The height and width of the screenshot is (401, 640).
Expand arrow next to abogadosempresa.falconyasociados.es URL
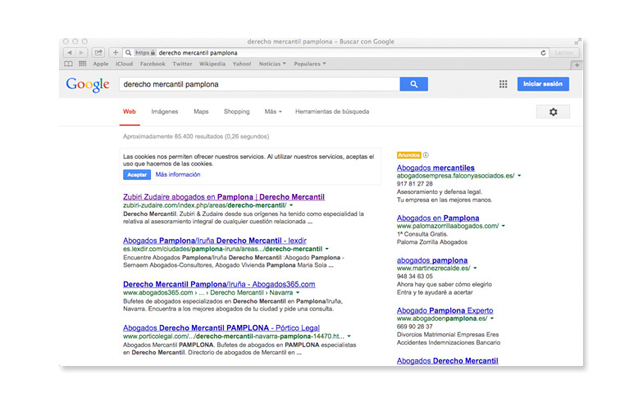(x=519, y=176)
